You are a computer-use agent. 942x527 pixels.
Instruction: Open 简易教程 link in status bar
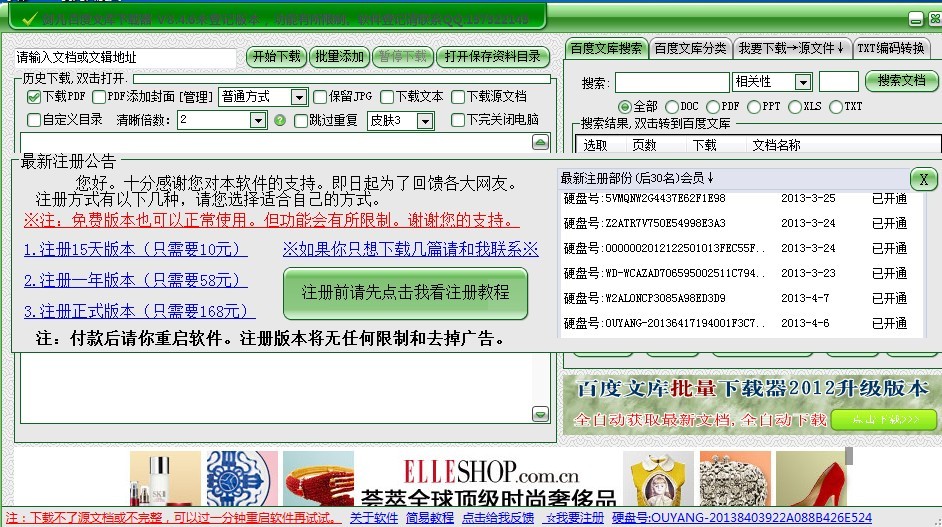pos(430,518)
